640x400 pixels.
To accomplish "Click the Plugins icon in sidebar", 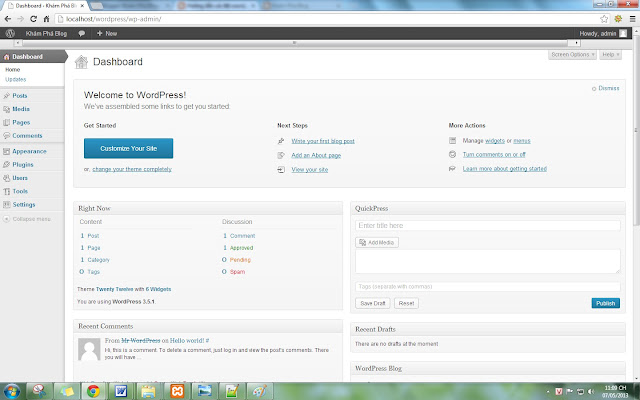I will coord(6,164).
